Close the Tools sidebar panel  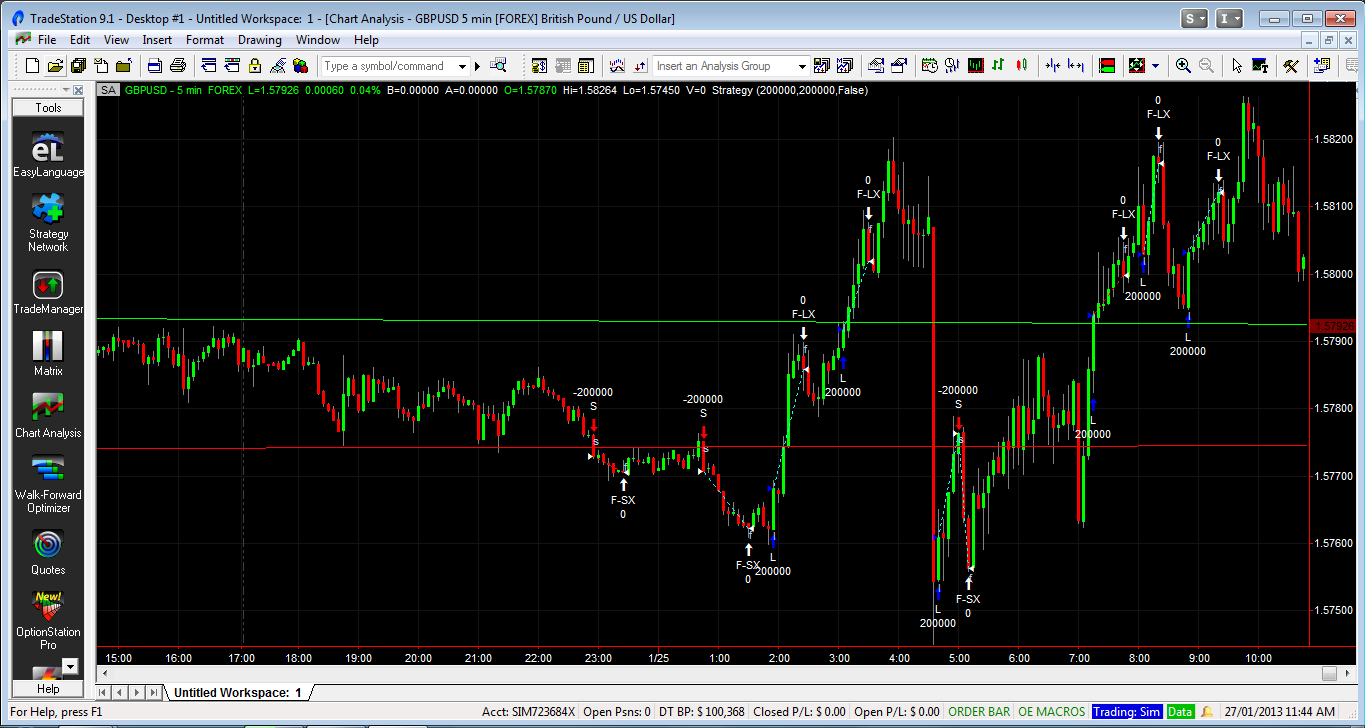point(79,90)
